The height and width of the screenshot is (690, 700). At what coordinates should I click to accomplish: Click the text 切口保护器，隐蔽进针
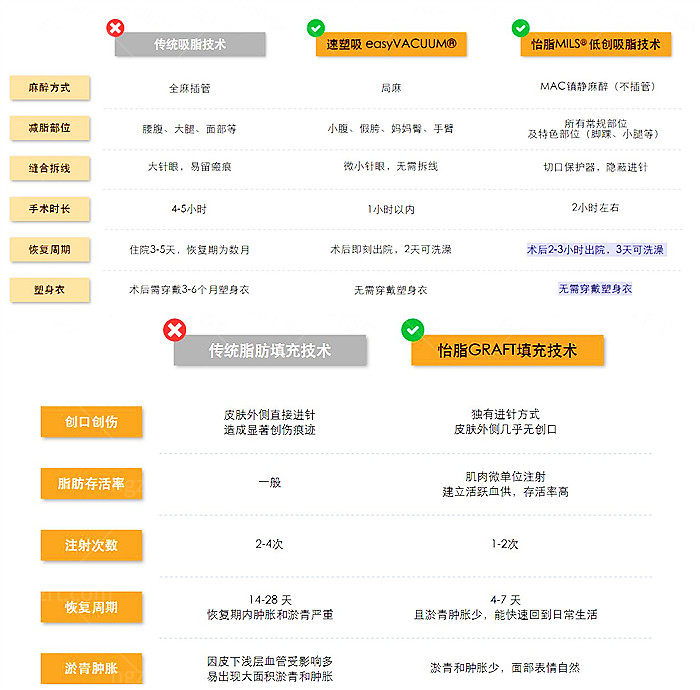pyautogui.click(x=596, y=167)
